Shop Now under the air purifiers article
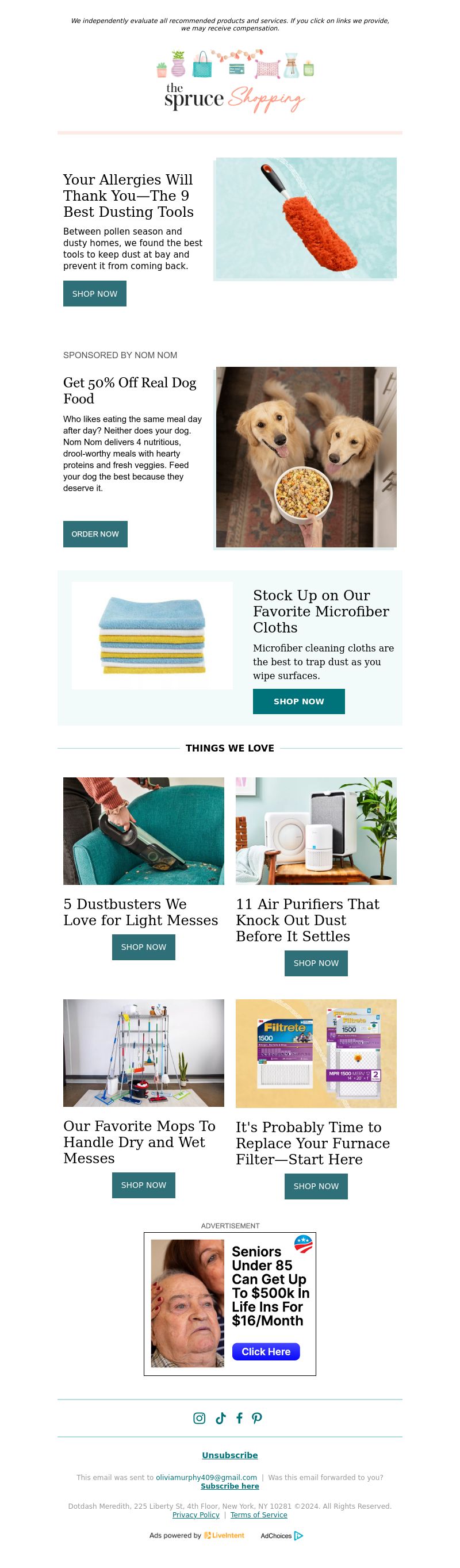The width and height of the screenshot is (460, 1568). pyautogui.click(x=316, y=963)
